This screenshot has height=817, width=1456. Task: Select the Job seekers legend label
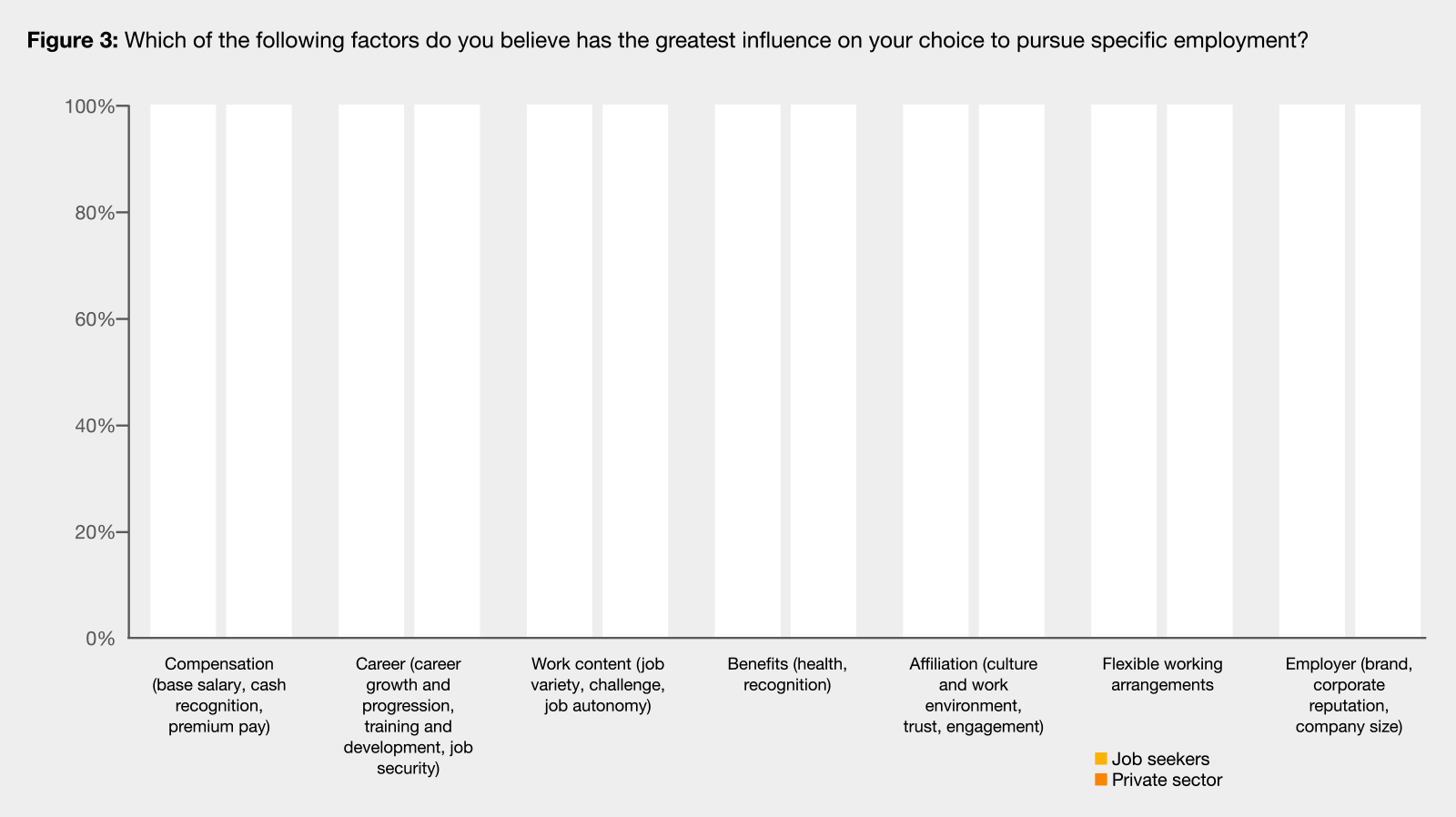(x=1160, y=759)
